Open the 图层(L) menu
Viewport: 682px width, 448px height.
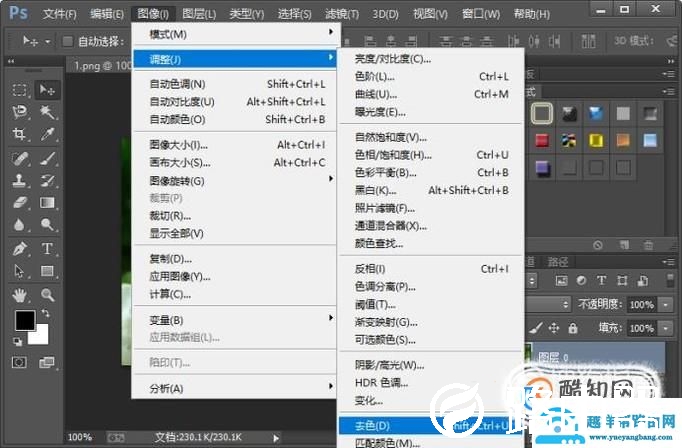coord(199,14)
